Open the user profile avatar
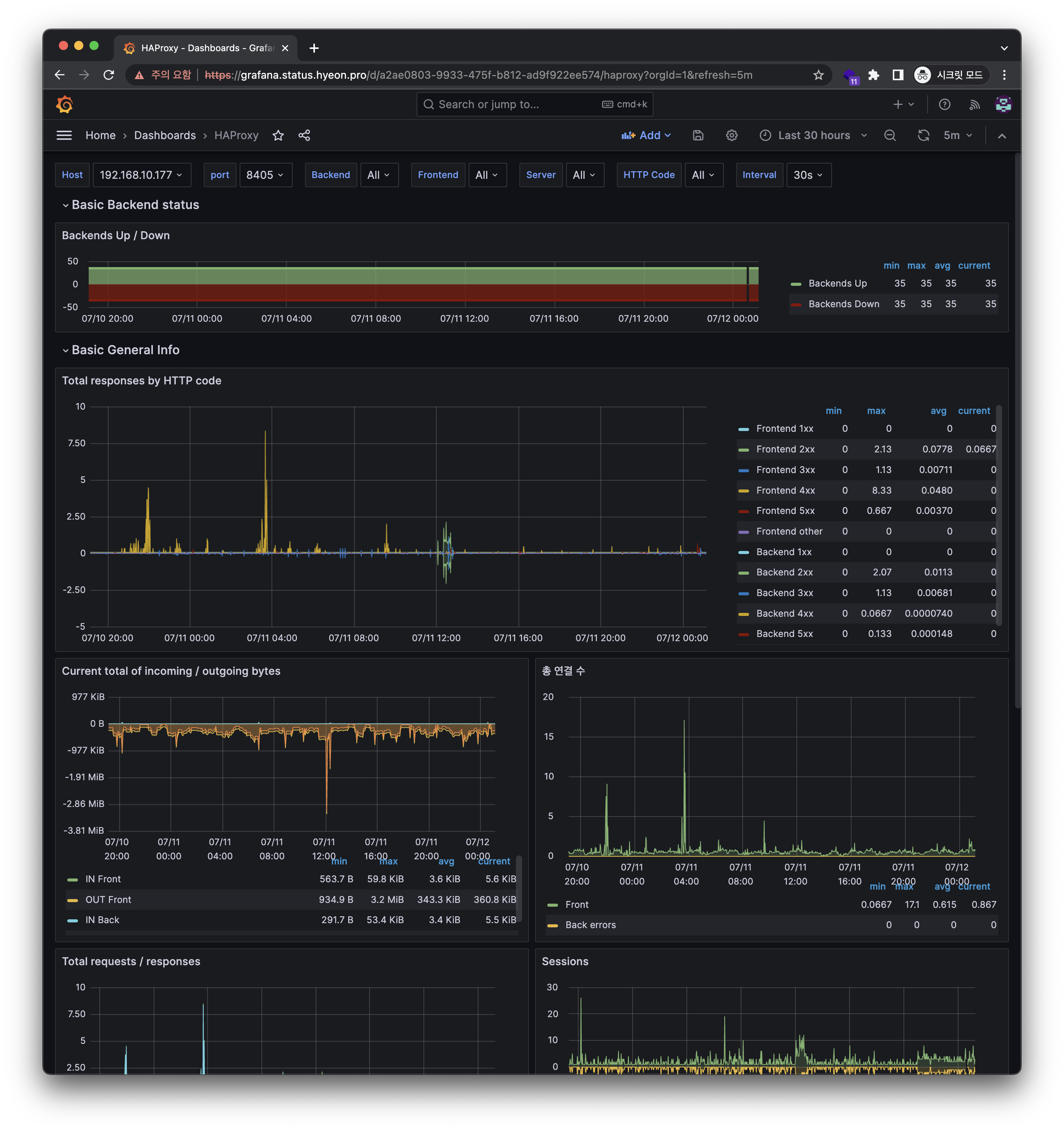The width and height of the screenshot is (1064, 1131). pyautogui.click(x=1004, y=104)
